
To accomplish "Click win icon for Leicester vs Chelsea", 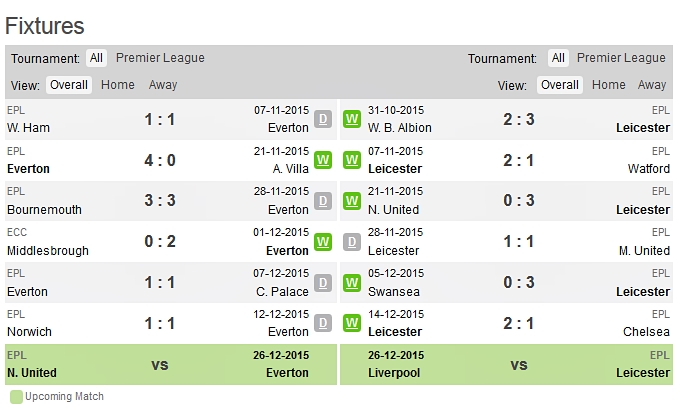I will (352, 324).
